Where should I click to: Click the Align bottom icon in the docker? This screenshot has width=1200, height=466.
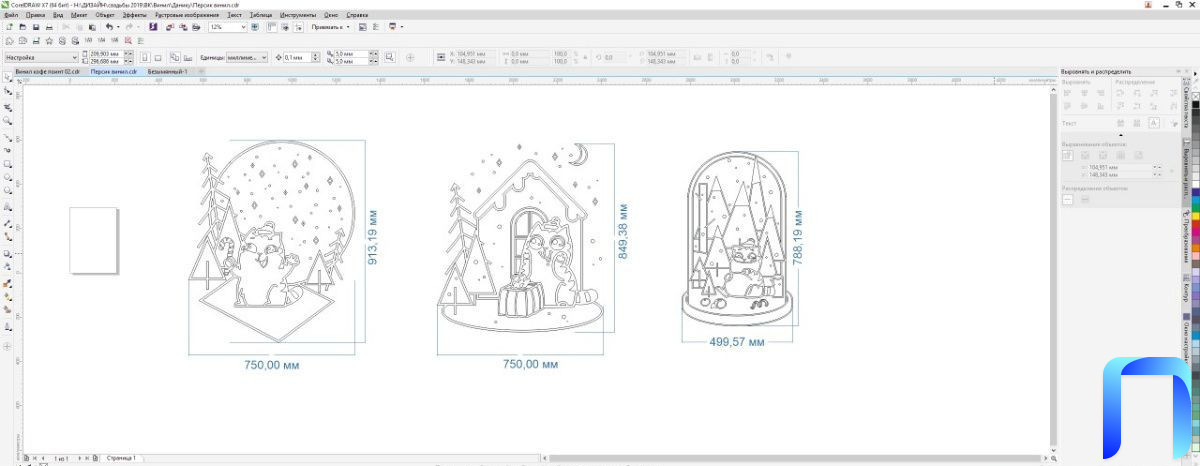click(1100, 106)
